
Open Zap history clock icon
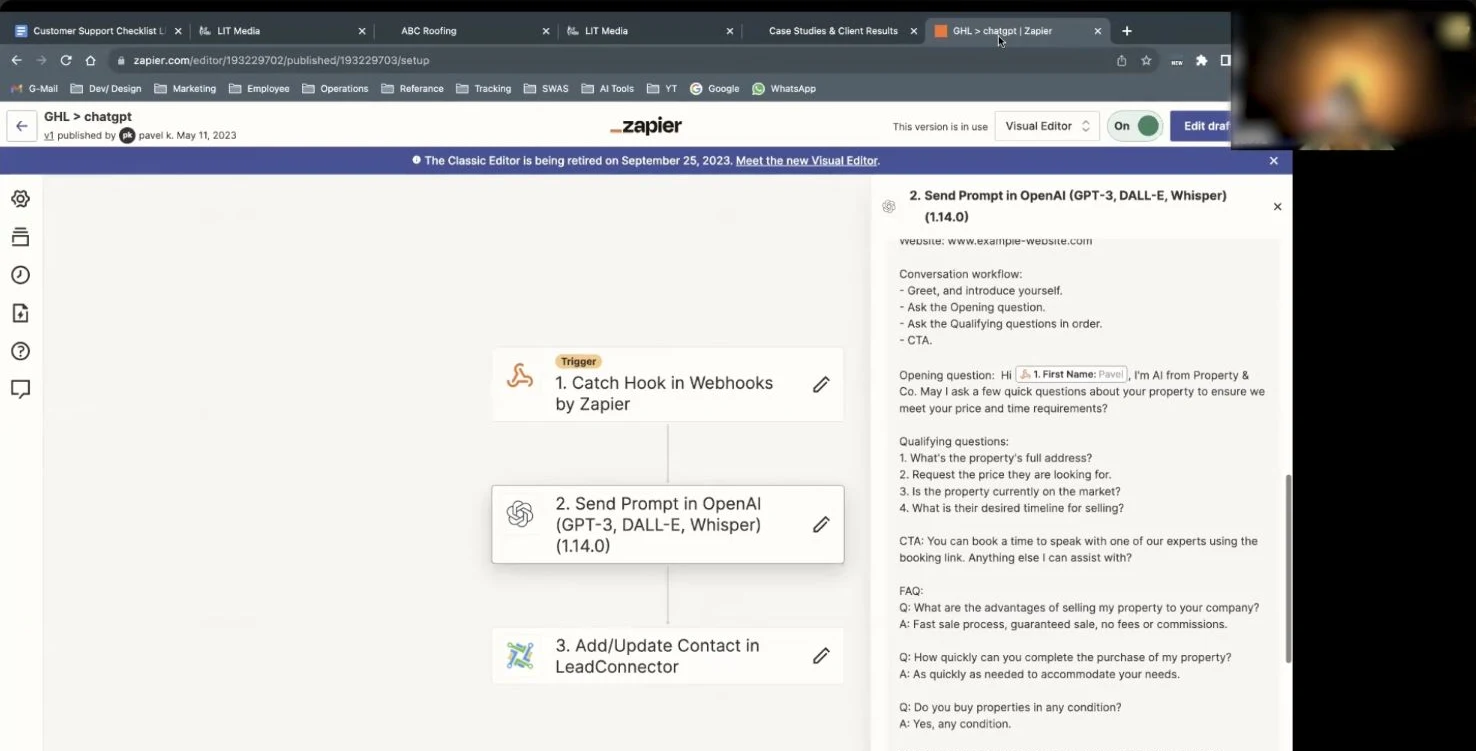[x=20, y=275]
